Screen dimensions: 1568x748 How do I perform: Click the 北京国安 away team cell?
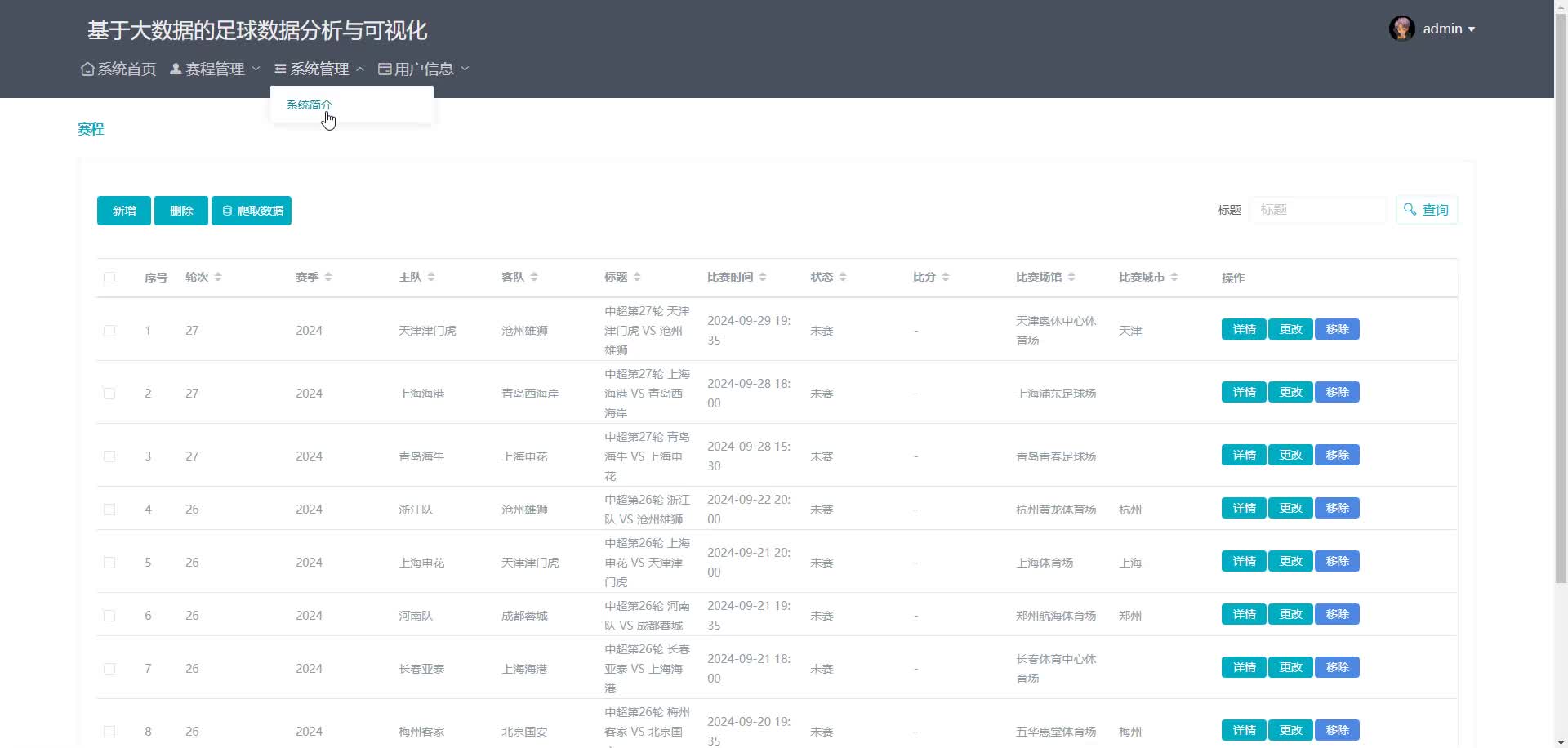point(524,732)
